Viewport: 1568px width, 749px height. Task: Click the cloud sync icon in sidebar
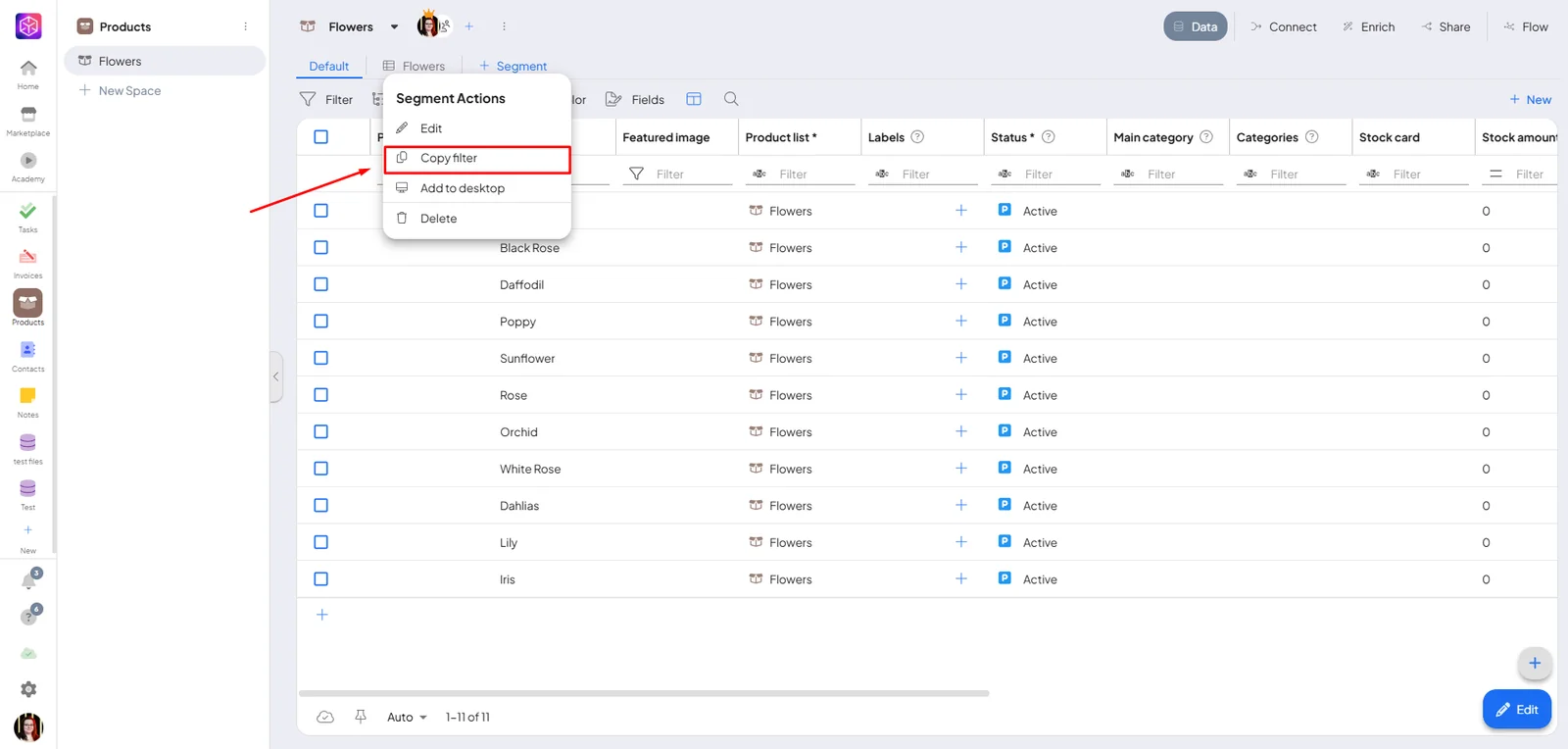[x=28, y=653]
